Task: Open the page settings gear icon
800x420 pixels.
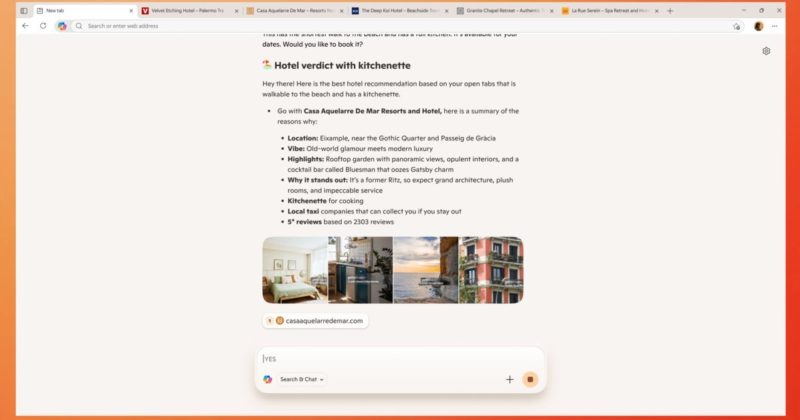Action: [766, 51]
